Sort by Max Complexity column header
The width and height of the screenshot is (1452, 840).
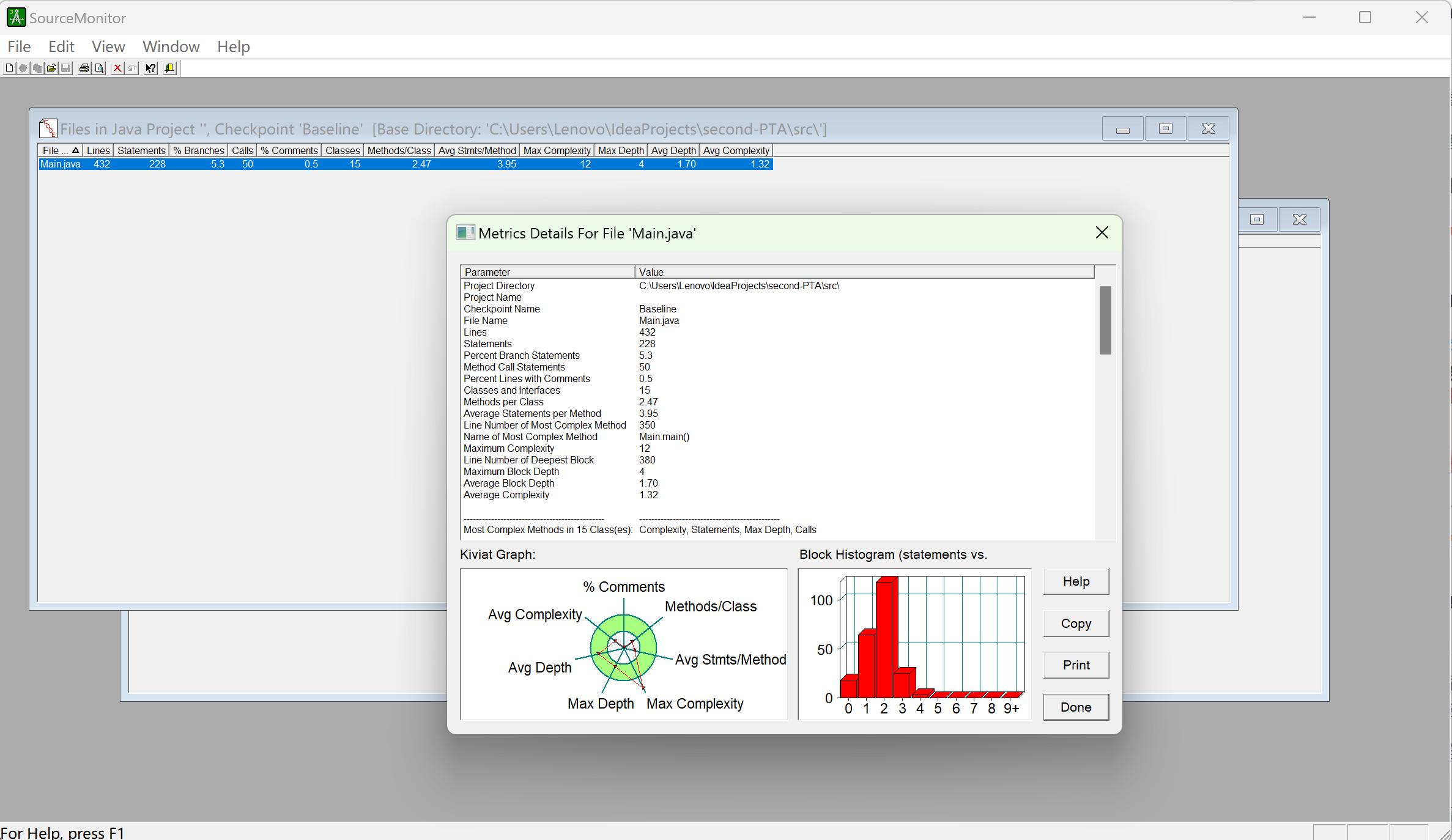(557, 150)
